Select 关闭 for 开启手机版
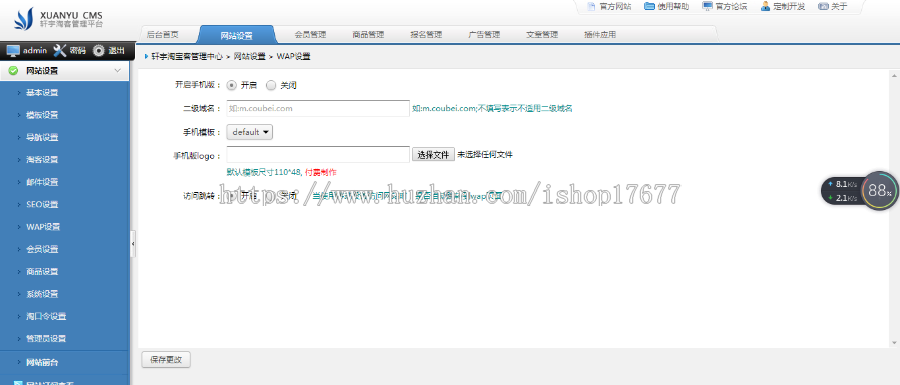The width and height of the screenshot is (900, 385). pyautogui.click(x=271, y=85)
